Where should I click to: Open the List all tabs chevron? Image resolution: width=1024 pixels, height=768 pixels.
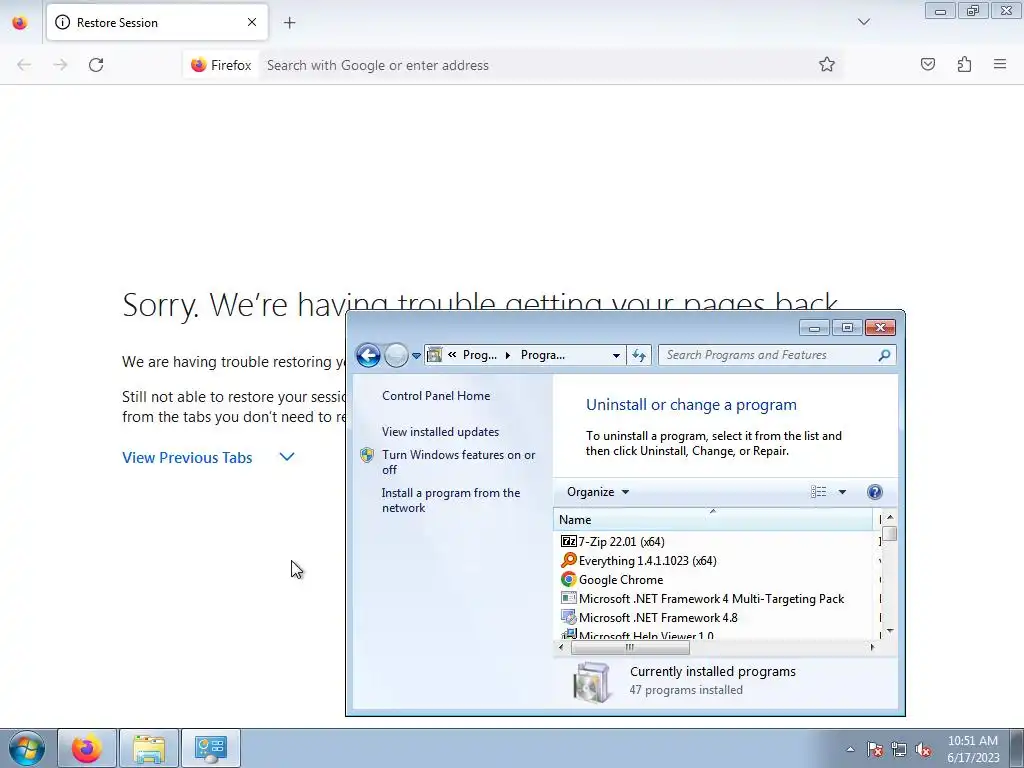click(x=864, y=22)
